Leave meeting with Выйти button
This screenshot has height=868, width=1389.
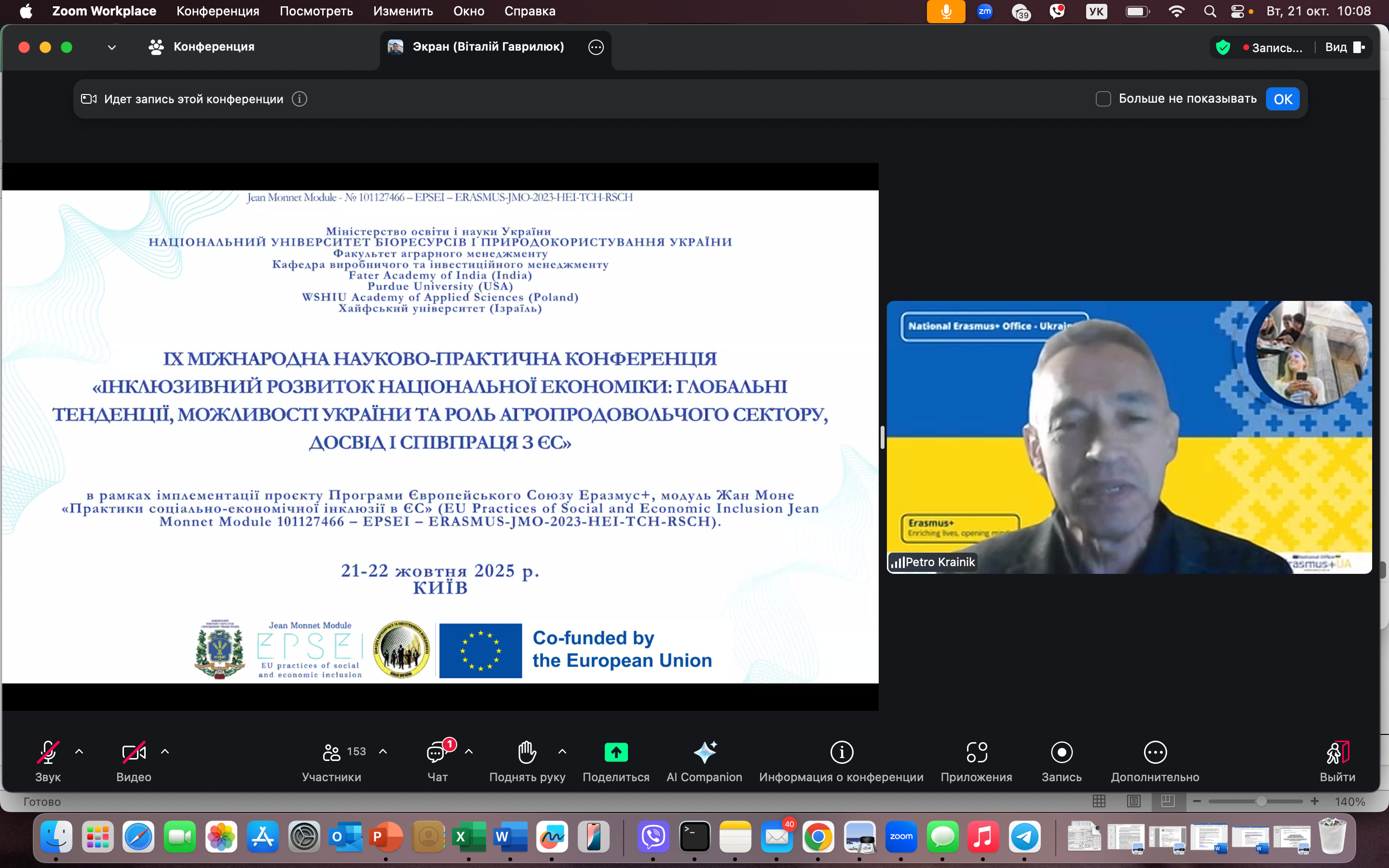click(1337, 752)
